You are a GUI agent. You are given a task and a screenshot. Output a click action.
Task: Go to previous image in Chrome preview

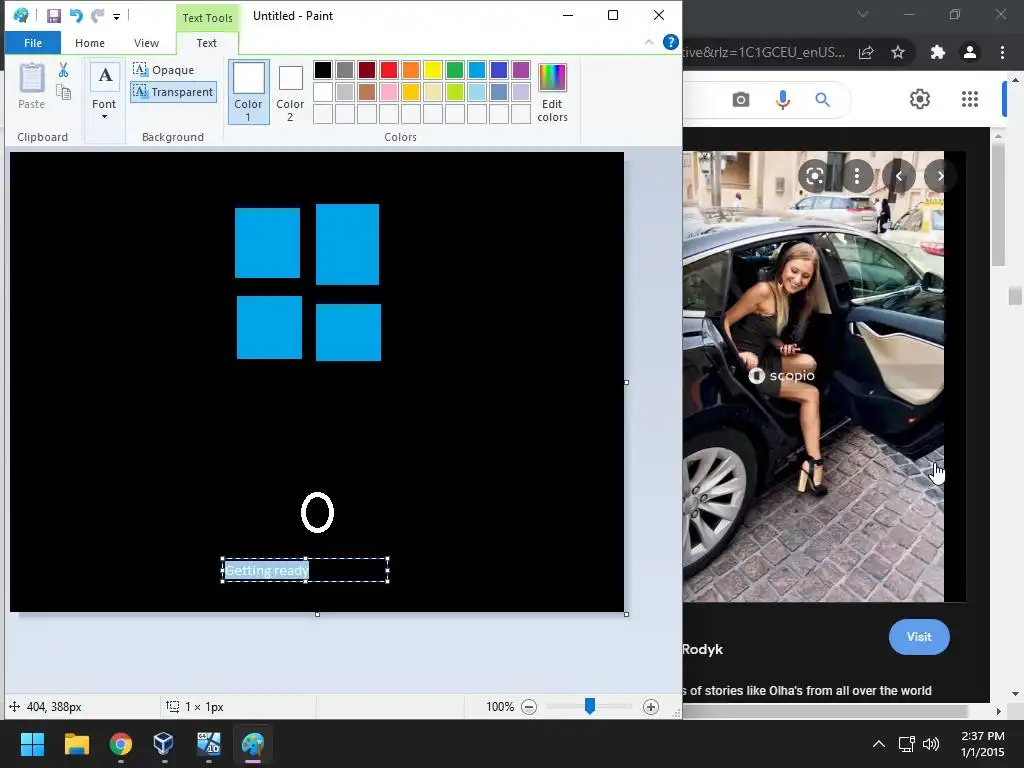(x=899, y=176)
